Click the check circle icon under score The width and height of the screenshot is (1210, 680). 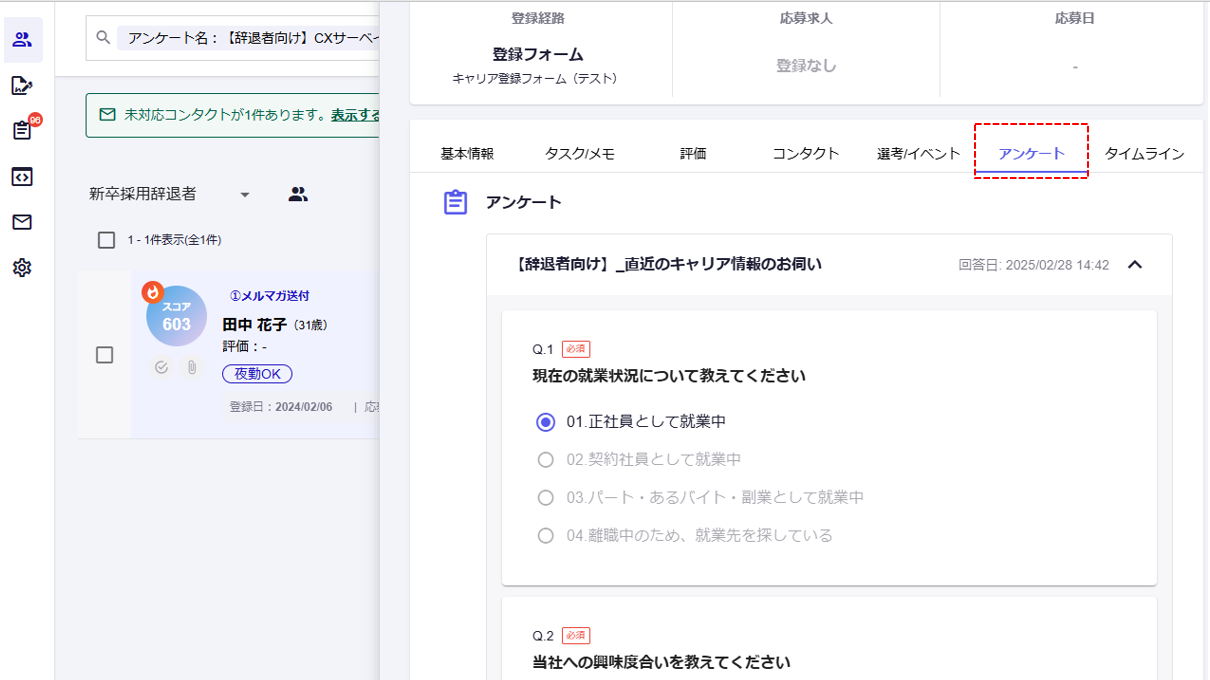tap(161, 368)
